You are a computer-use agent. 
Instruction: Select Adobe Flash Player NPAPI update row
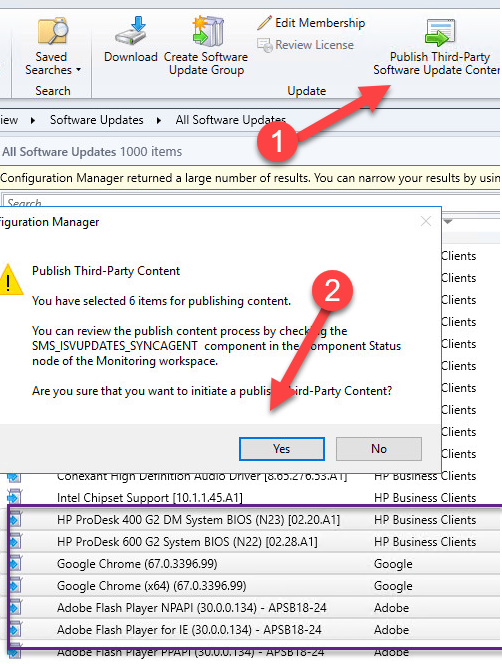pyautogui.click(x=255, y=608)
